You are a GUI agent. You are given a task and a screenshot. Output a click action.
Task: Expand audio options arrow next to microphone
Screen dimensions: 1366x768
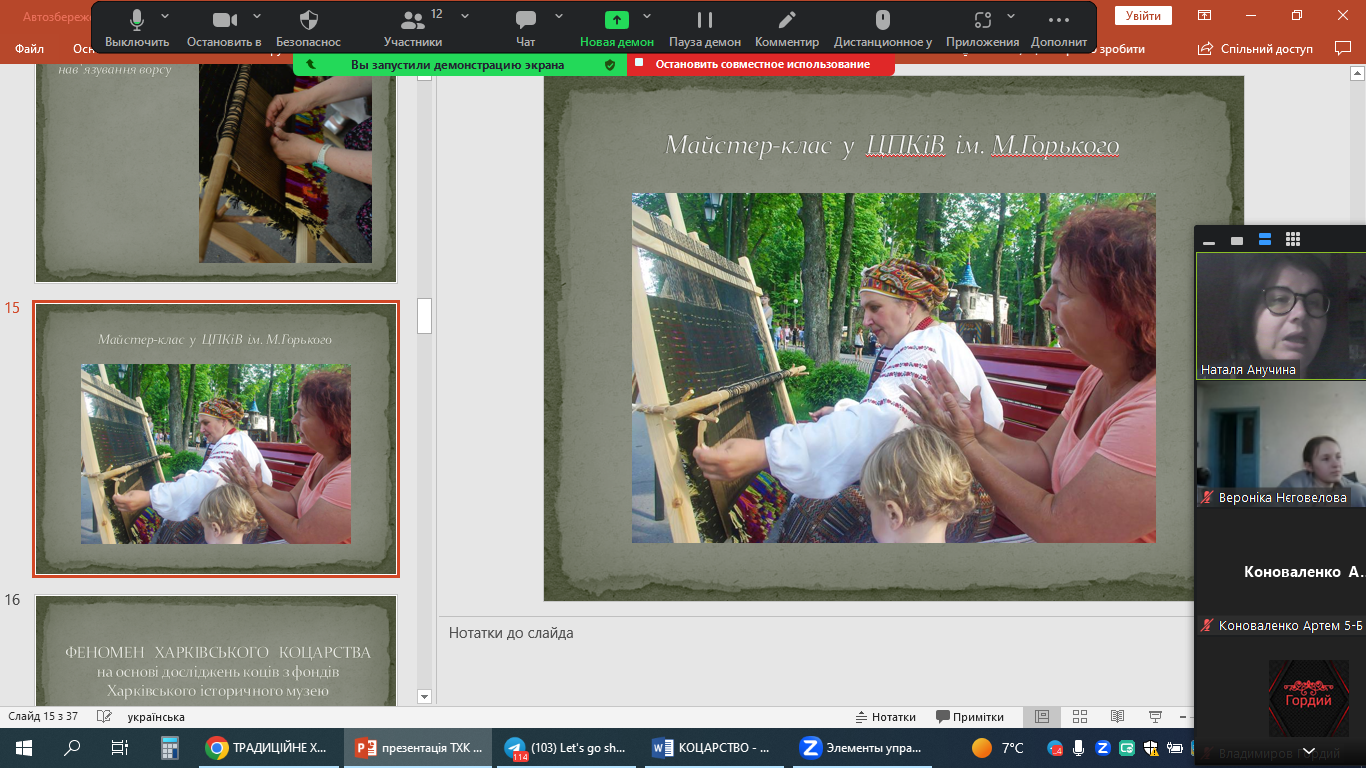[165, 16]
